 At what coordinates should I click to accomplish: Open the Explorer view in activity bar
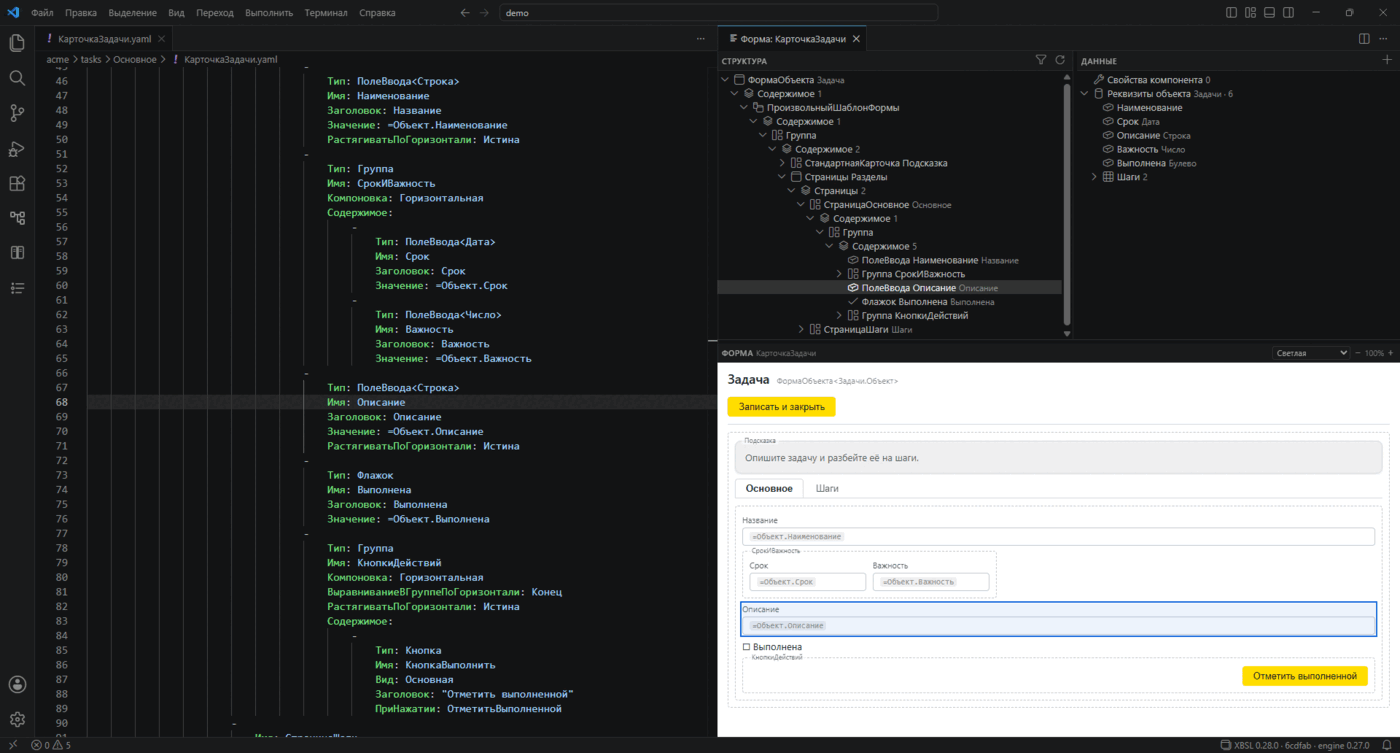tap(17, 43)
